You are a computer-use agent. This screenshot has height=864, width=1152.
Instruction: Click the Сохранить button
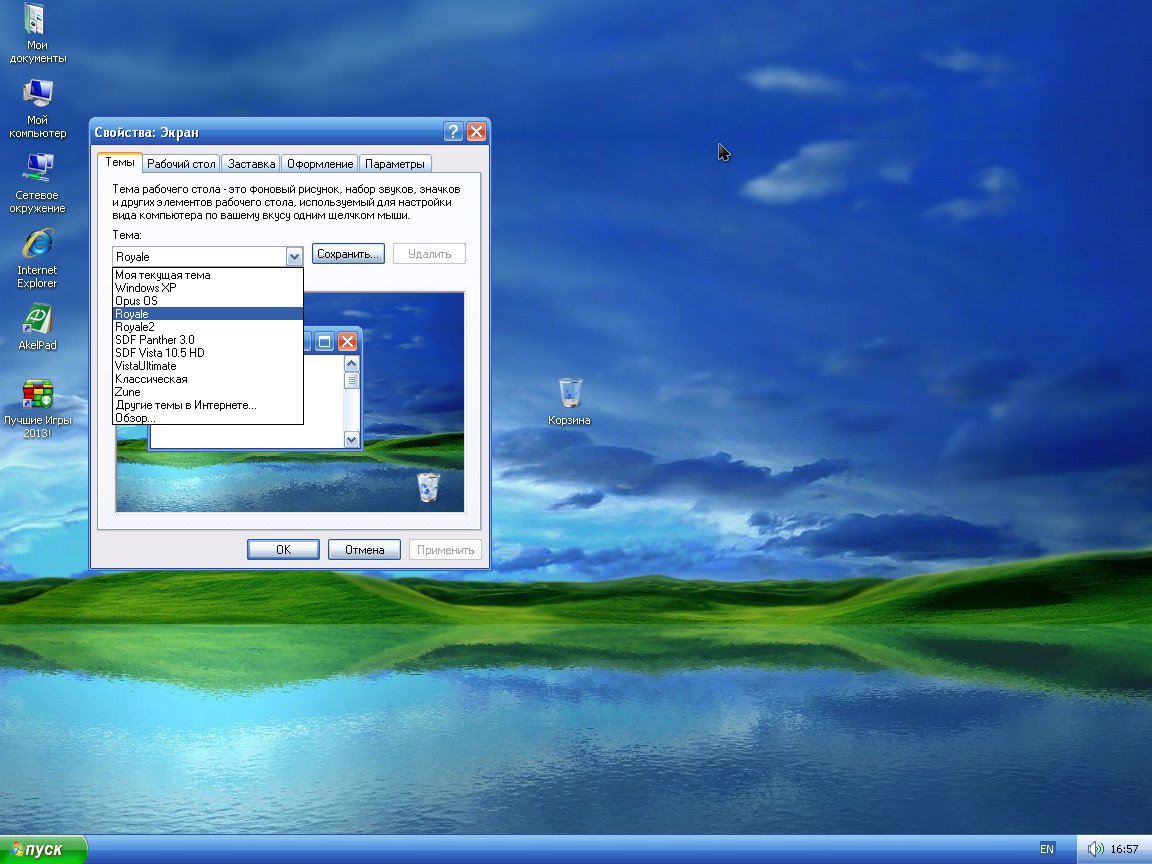point(347,253)
